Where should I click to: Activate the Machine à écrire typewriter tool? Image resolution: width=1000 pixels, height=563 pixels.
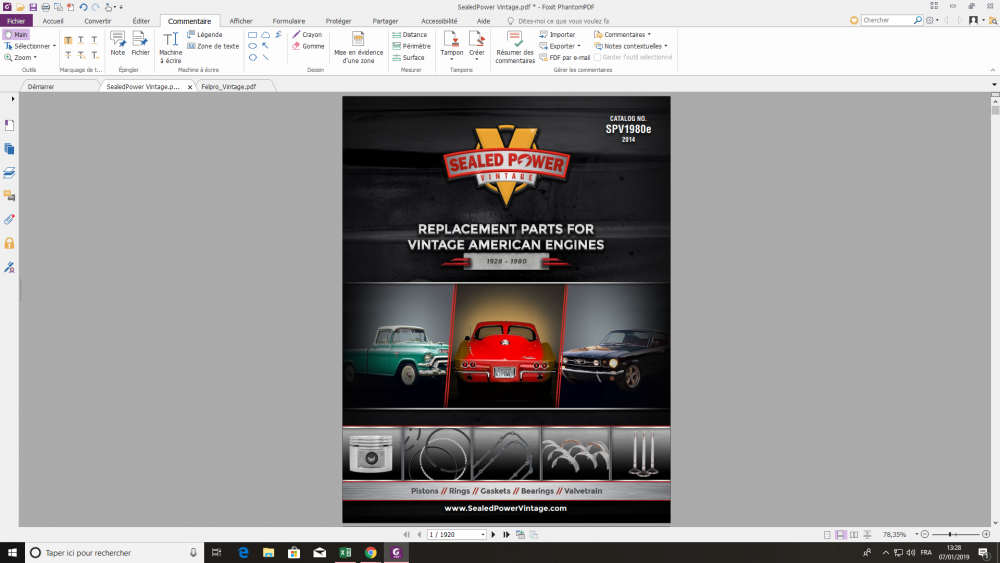(x=170, y=47)
